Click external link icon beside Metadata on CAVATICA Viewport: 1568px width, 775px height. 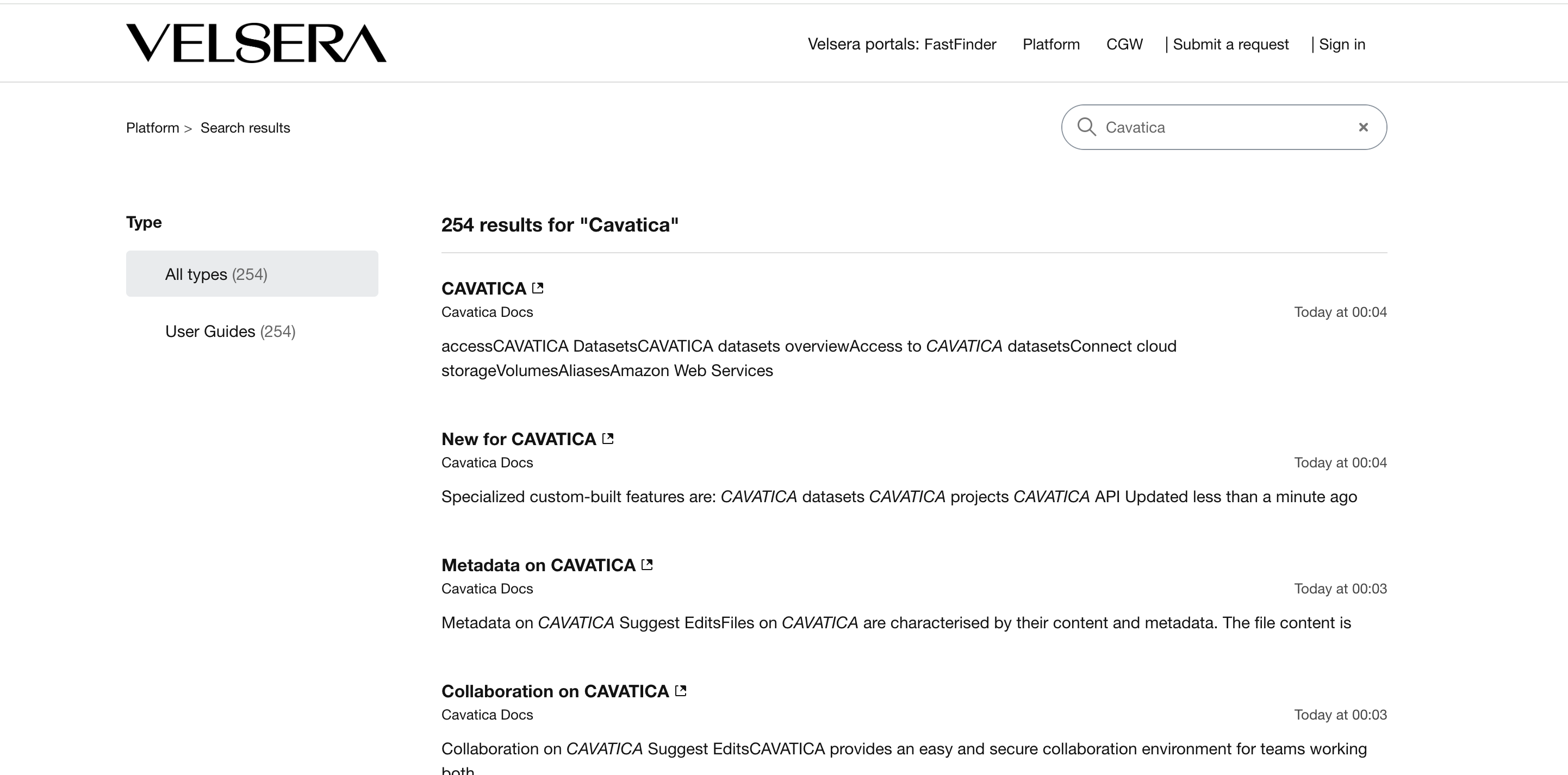pyautogui.click(x=647, y=565)
